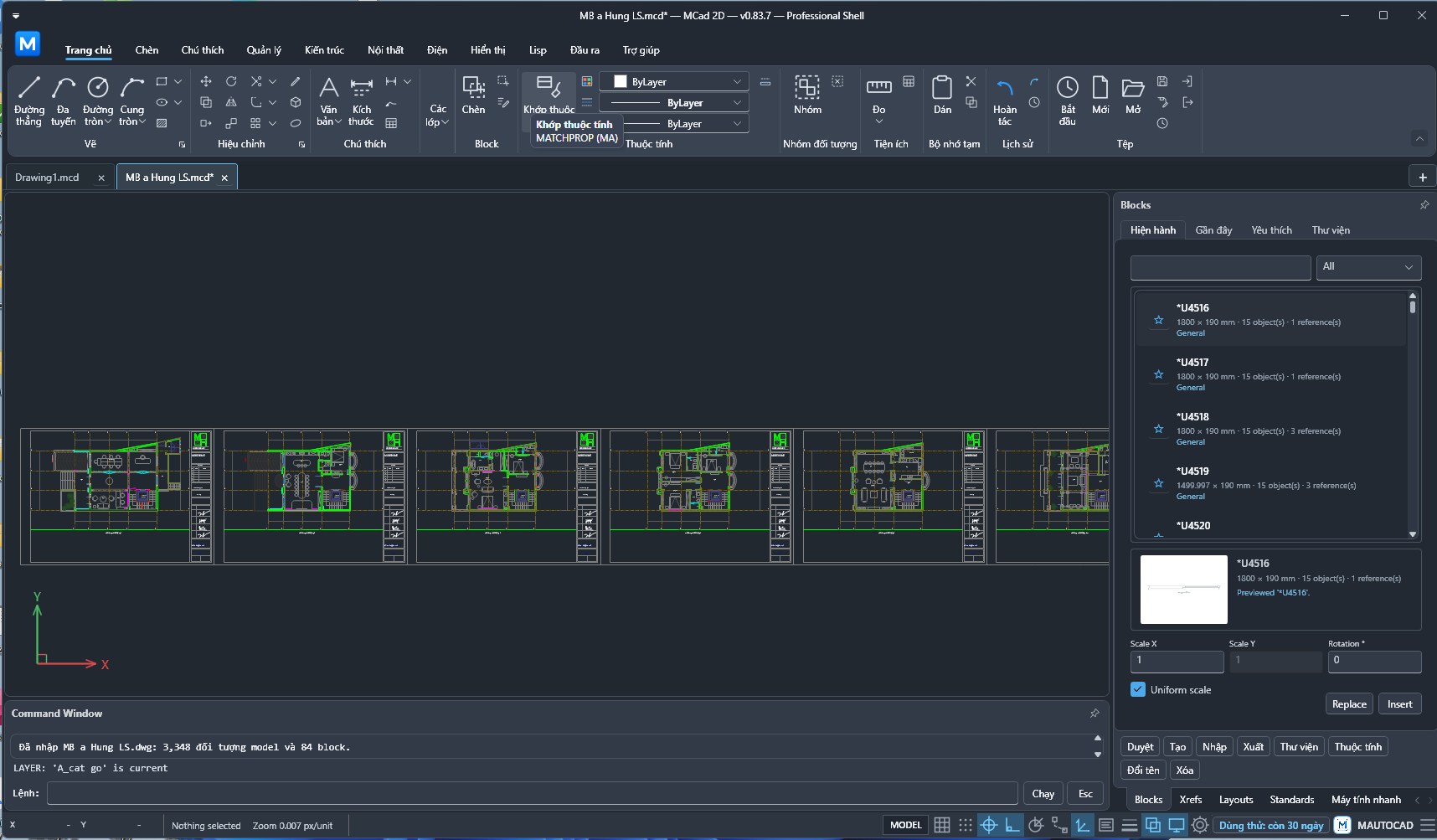Click the Duyệt browse button
Viewport: 1437px width, 840px height.
coord(1141,747)
